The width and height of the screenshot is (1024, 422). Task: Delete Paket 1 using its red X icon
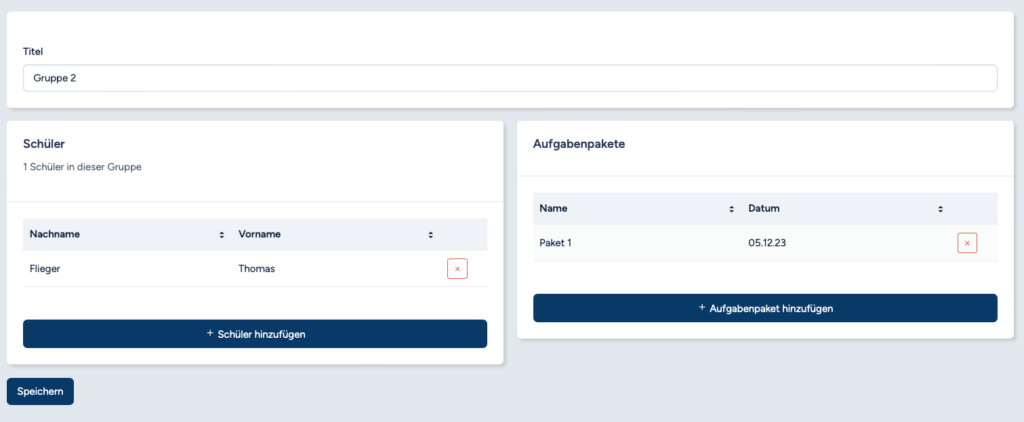point(967,243)
